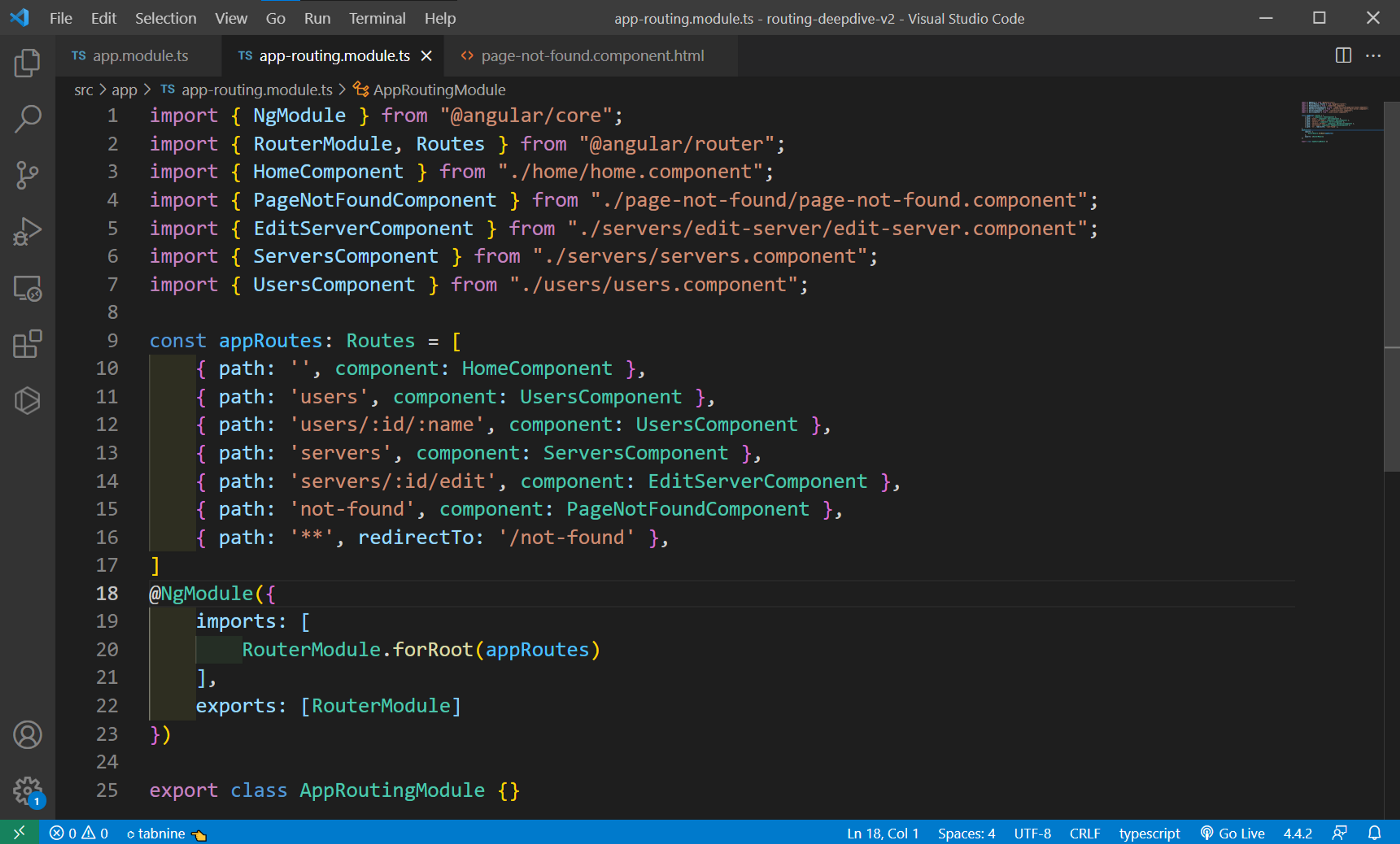Viewport: 1400px width, 844px height.
Task: Open Run and Debug view
Action: pyautogui.click(x=27, y=232)
